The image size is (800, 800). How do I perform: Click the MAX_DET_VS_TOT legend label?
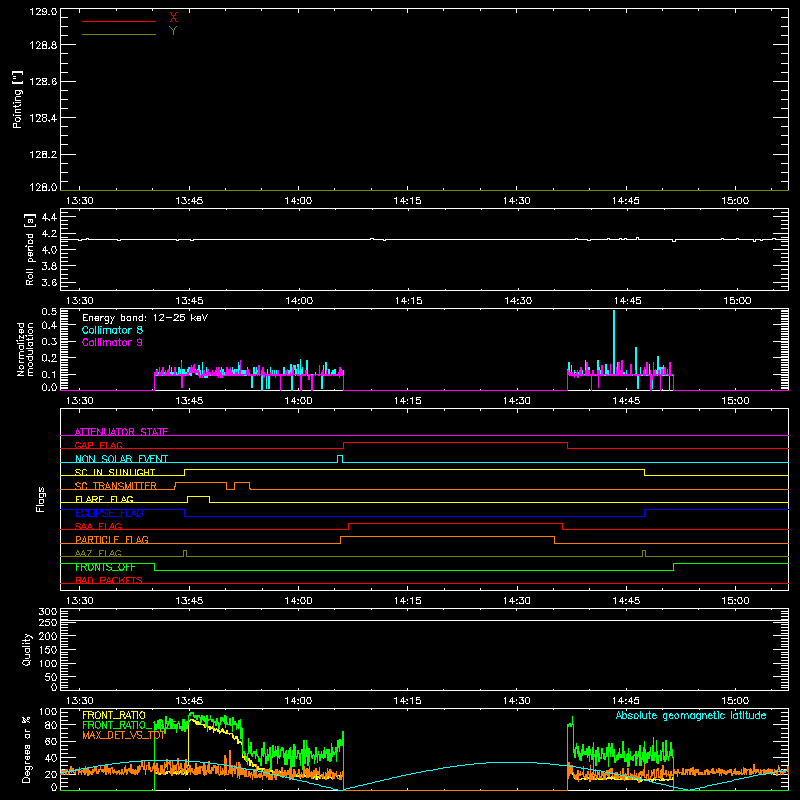(x=123, y=735)
